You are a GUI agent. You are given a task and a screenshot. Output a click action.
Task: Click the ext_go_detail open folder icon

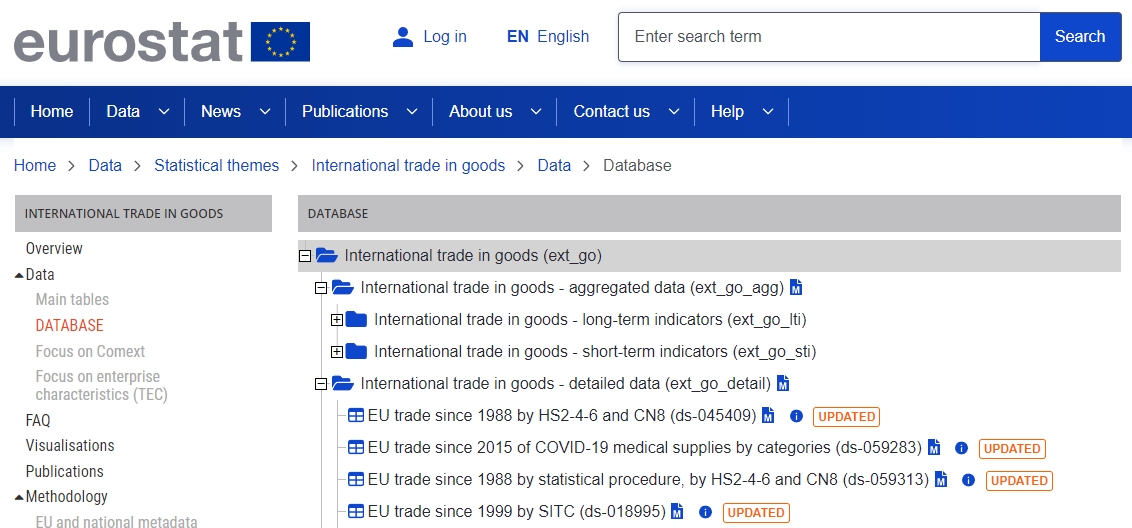coord(343,384)
